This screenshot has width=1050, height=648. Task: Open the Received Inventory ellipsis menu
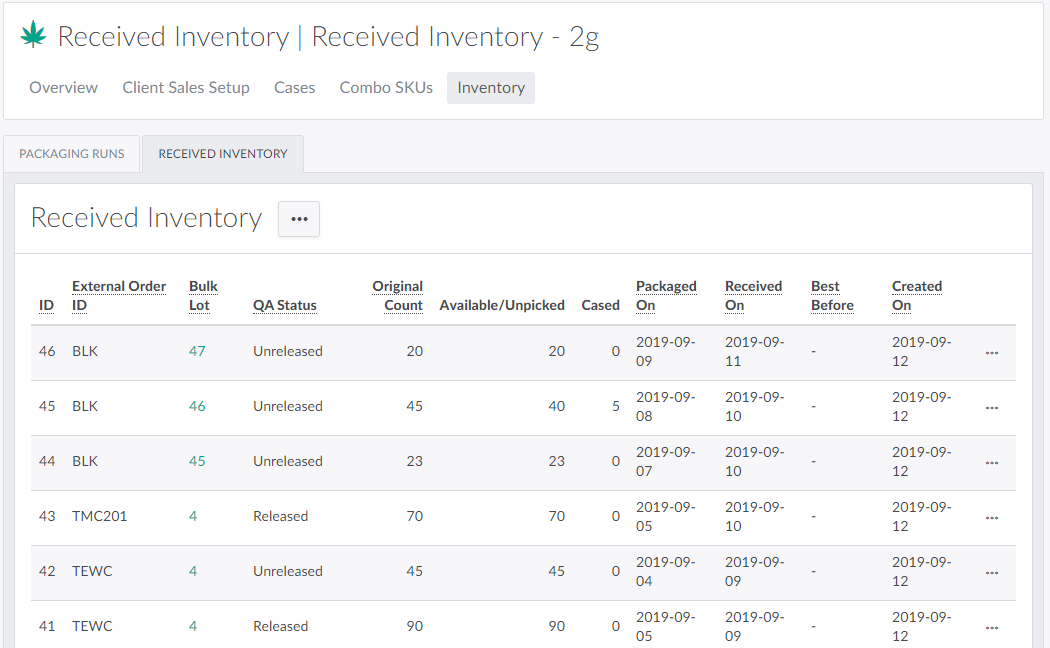click(x=299, y=219)
